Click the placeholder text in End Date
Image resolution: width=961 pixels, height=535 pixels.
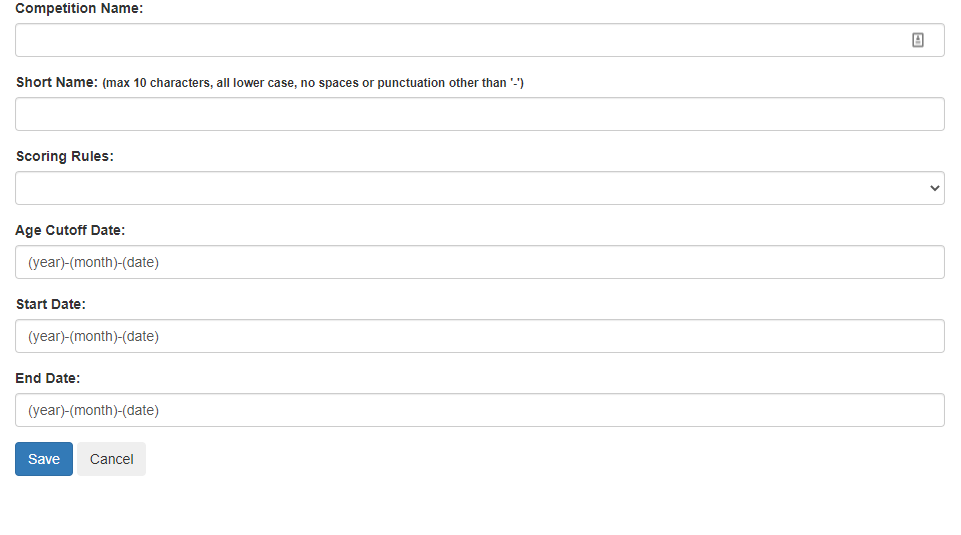(x=93, y=411)
